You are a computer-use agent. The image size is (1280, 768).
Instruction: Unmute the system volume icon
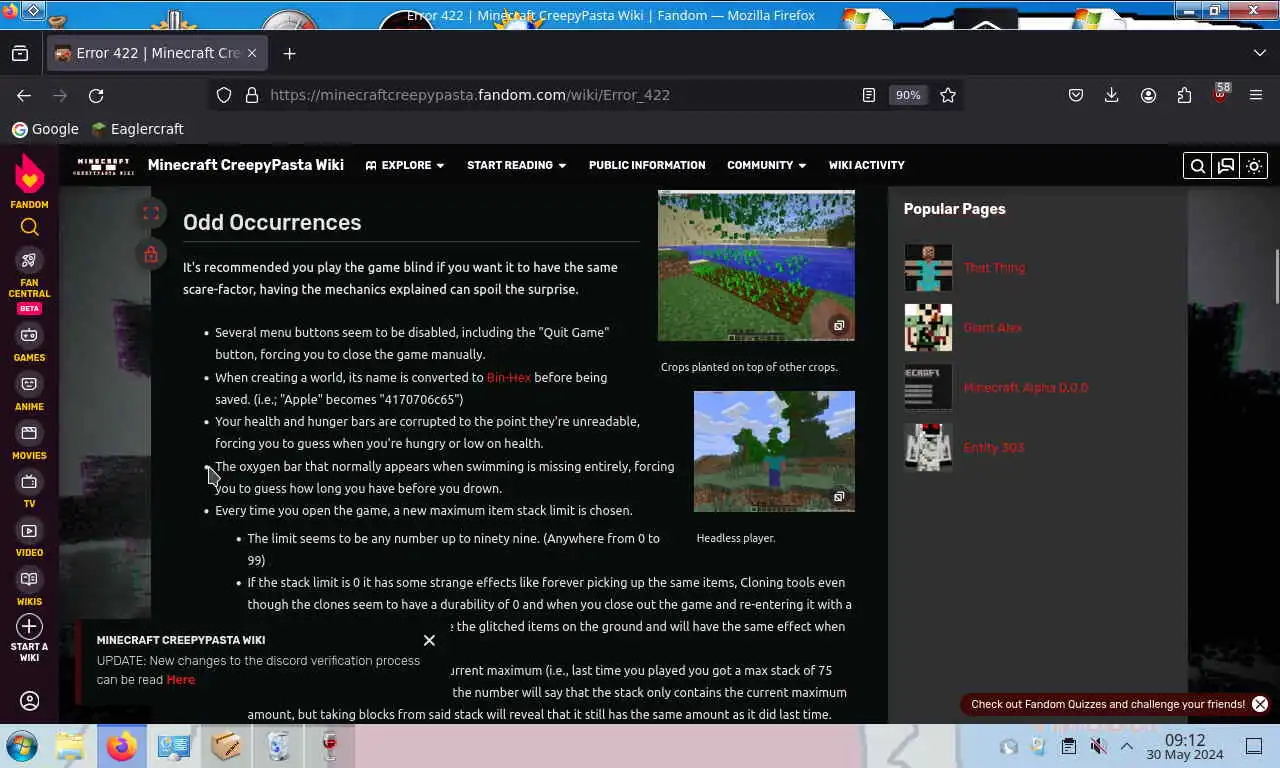1098,746
